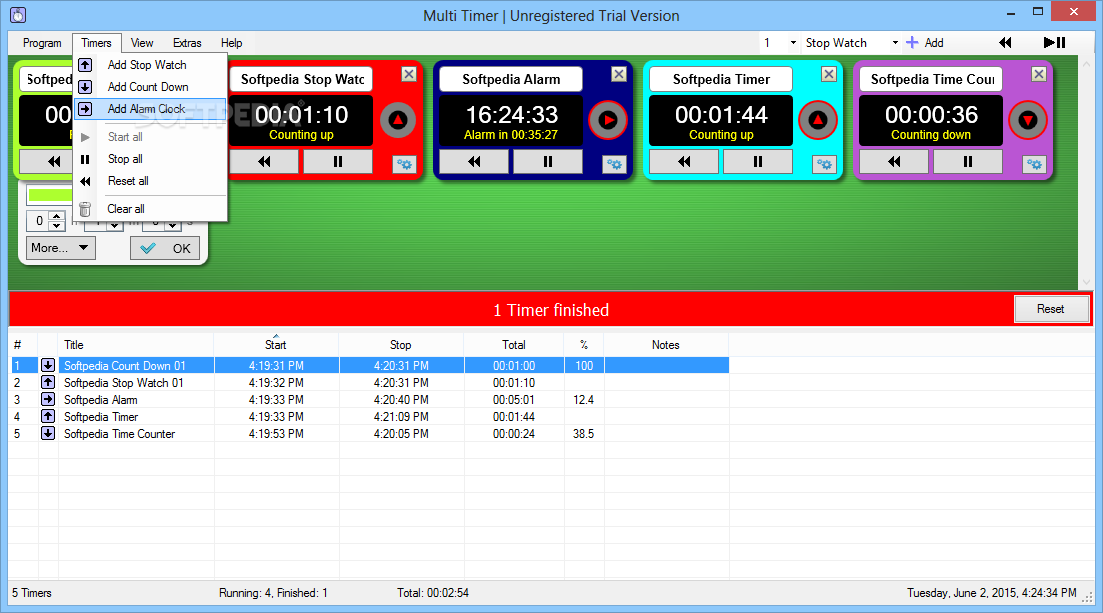Decrease the hours spinner value

tap(56, 226)
